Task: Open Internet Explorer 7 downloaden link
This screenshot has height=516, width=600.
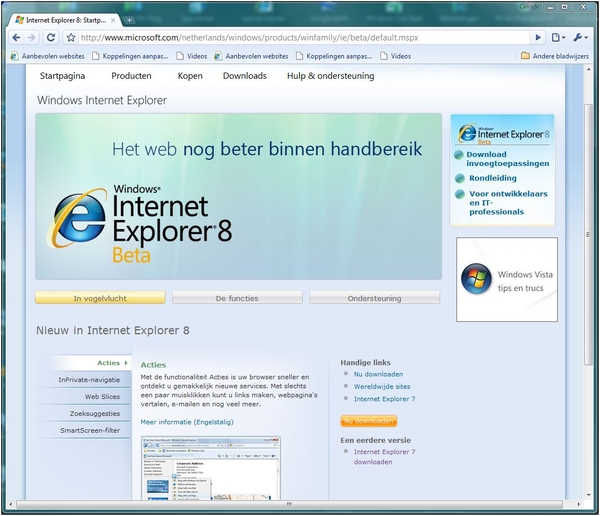Action: tap(384, 457)
